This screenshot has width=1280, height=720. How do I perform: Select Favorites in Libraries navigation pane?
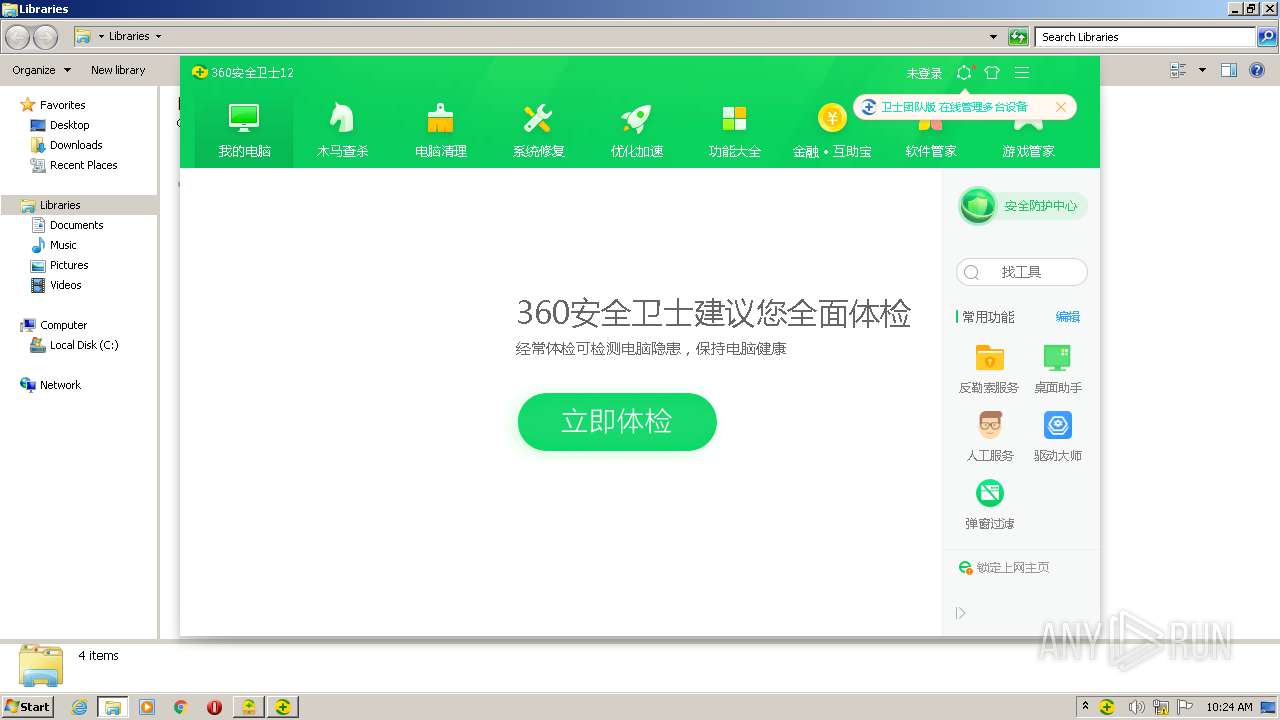click(62, 105)
